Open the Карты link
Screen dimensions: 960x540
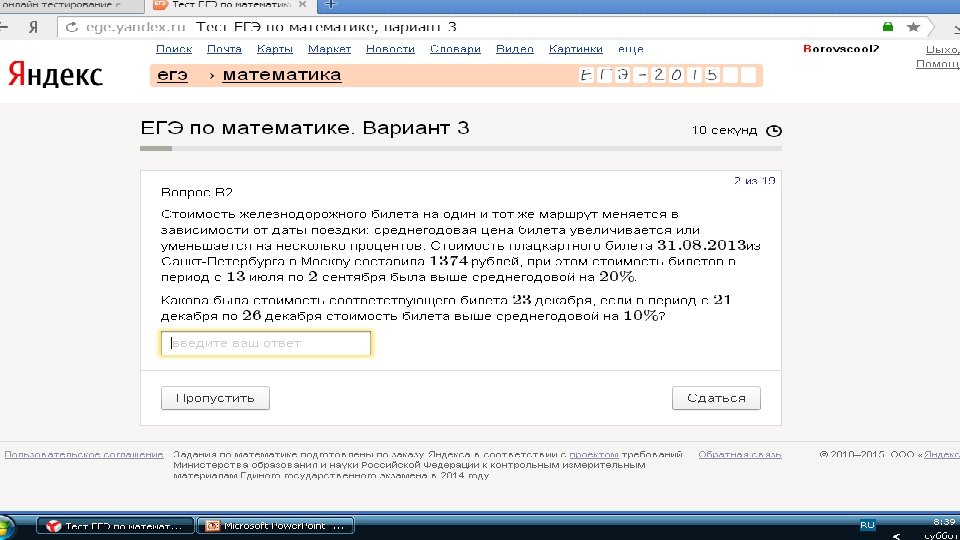pyautogui.click(x=274, y=49)
